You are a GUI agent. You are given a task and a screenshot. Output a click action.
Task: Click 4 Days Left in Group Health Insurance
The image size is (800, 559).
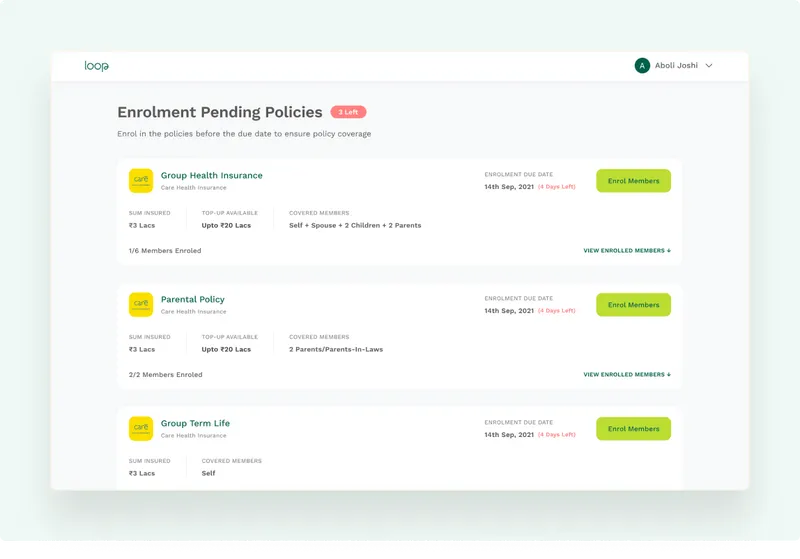(x=557, y=187)
